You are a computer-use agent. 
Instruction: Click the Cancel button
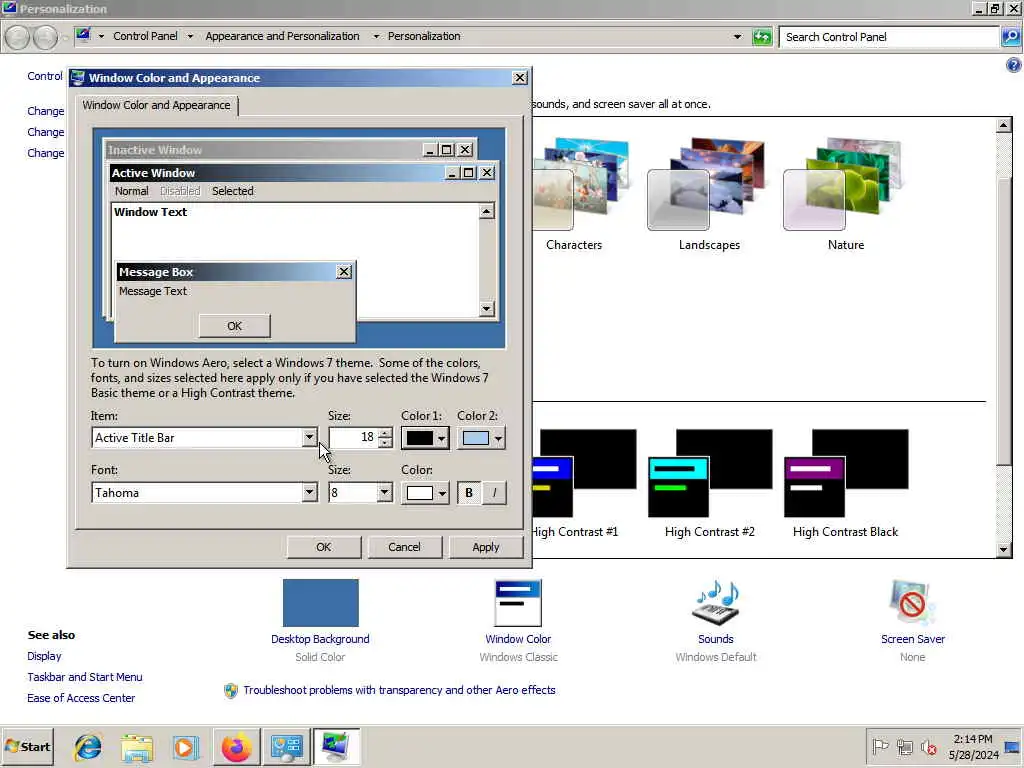point(404,547)
